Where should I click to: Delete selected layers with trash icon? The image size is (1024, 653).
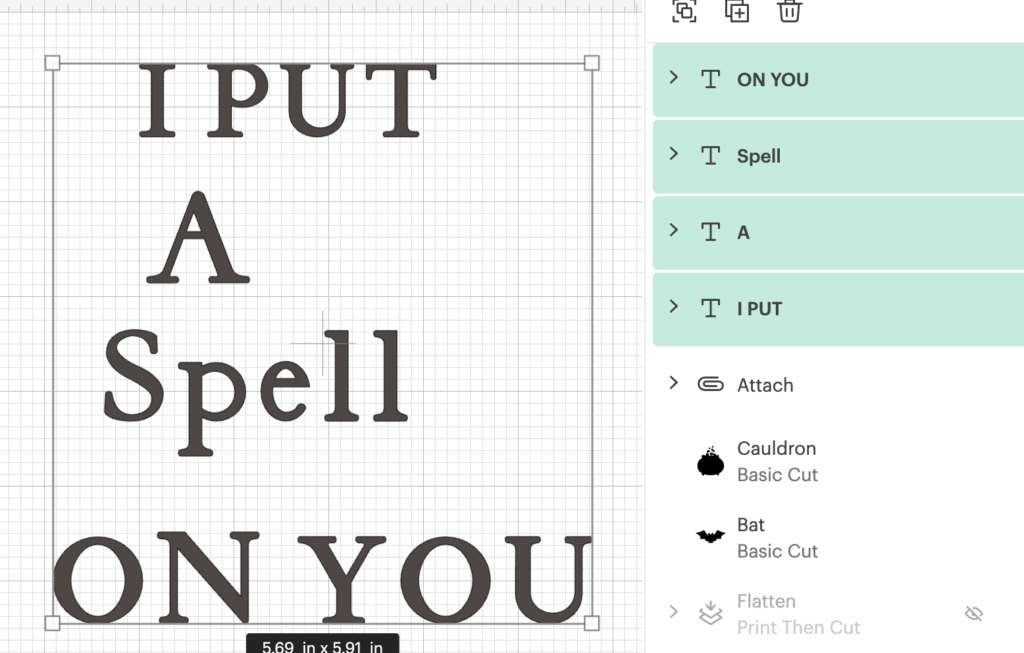tap(790, 11)
